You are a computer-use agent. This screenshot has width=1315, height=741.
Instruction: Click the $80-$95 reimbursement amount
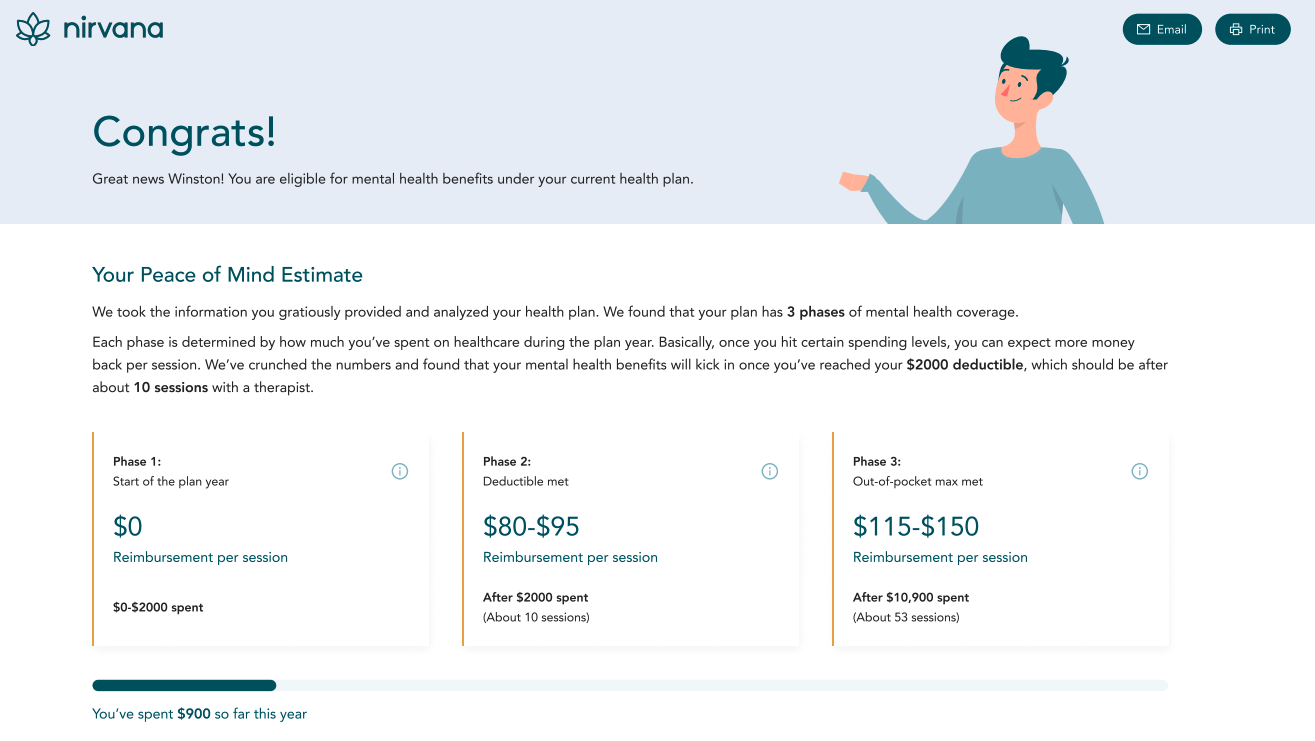tap(531, 526)
